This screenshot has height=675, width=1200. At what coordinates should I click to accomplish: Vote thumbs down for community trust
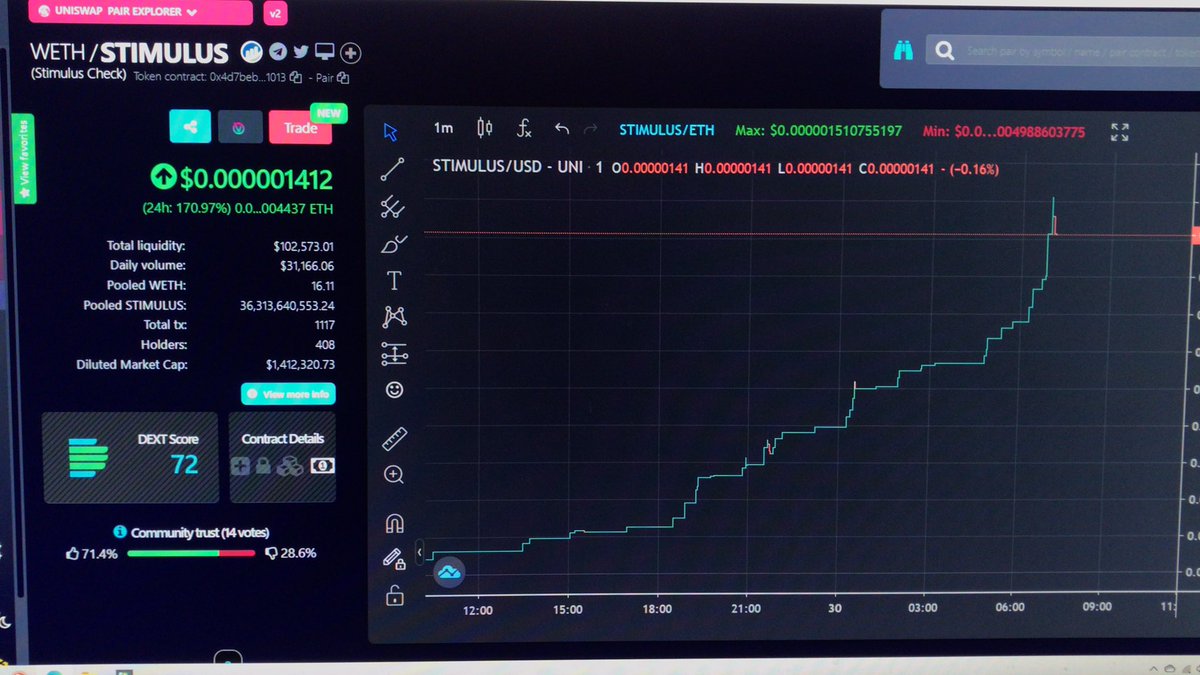click(272, 553)
